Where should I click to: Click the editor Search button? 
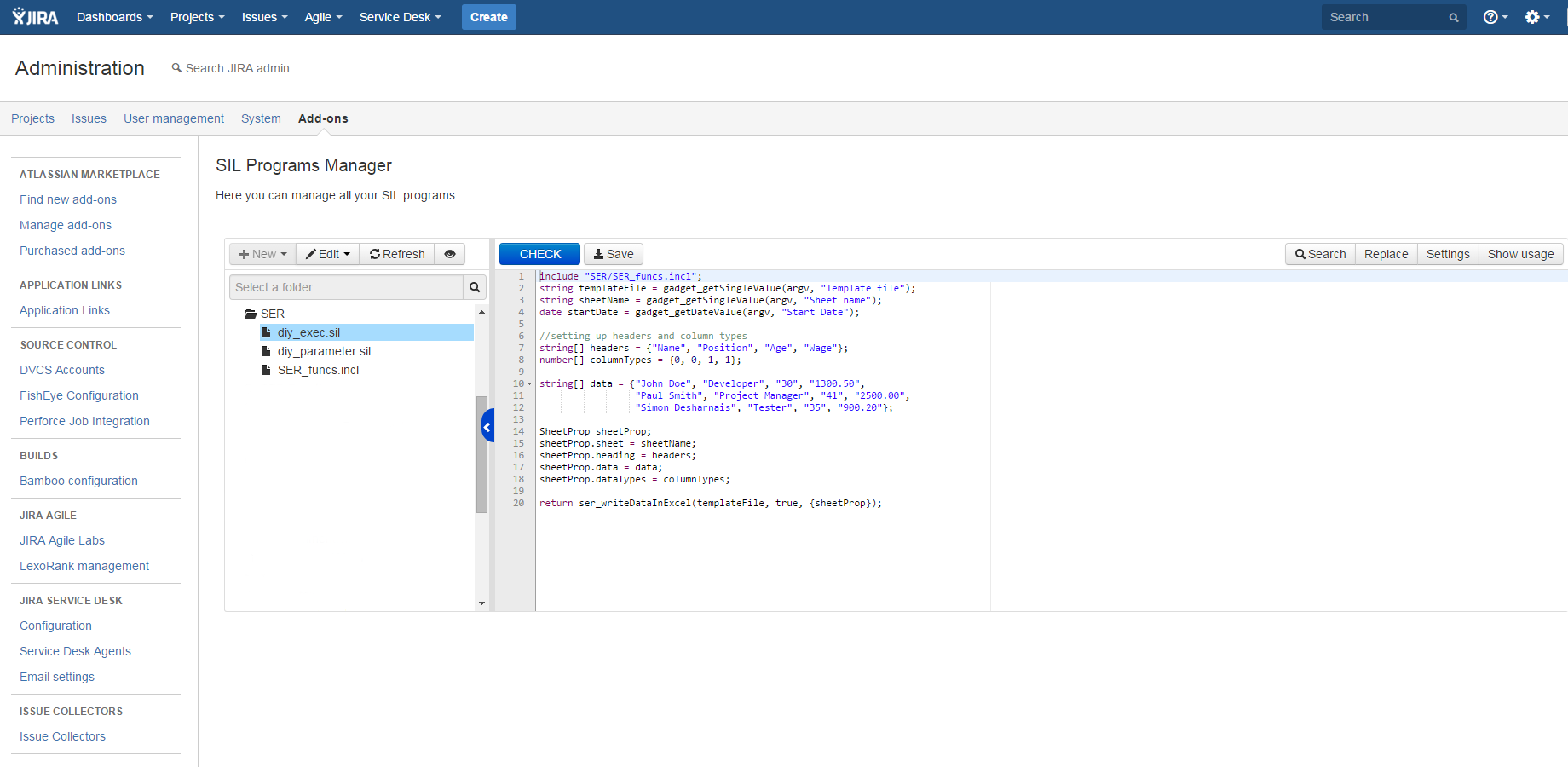click(x=1320, y=254)
